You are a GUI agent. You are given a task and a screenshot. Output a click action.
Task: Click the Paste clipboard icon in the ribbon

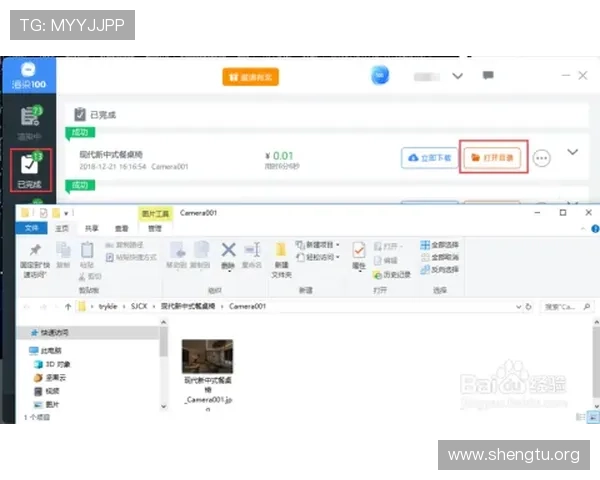(87, 250)
